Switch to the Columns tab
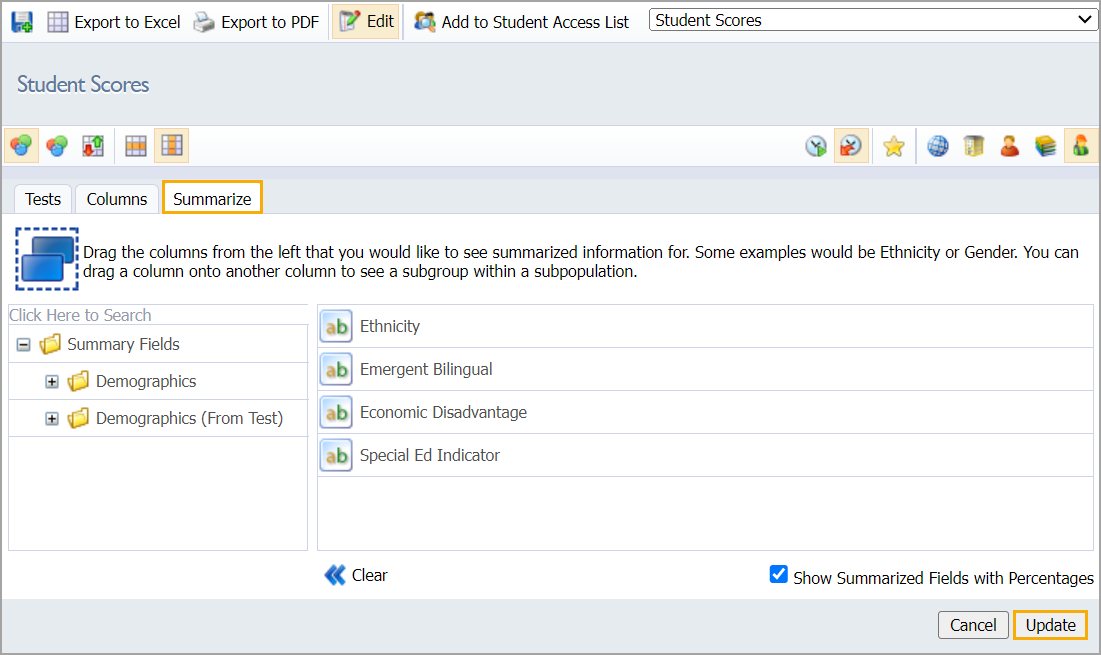 (117, 199)
